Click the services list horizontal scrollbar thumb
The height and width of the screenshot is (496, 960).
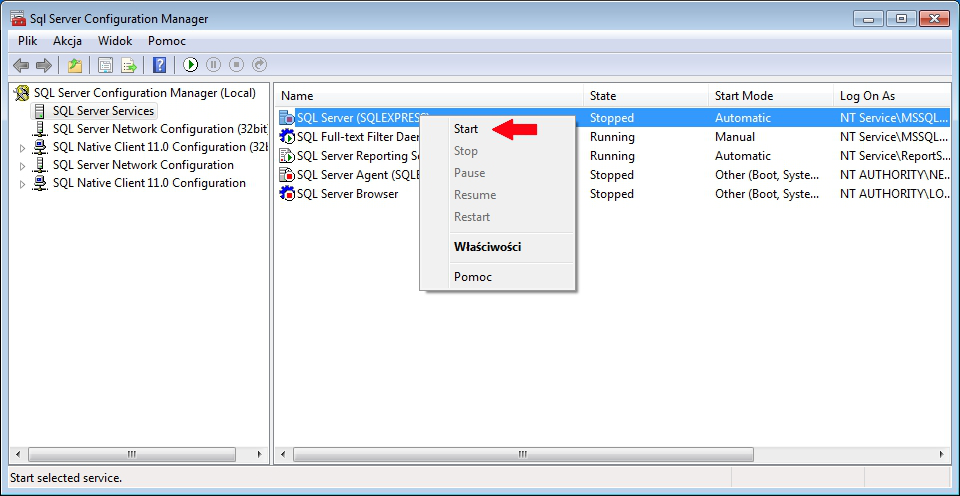coord(523,455)
